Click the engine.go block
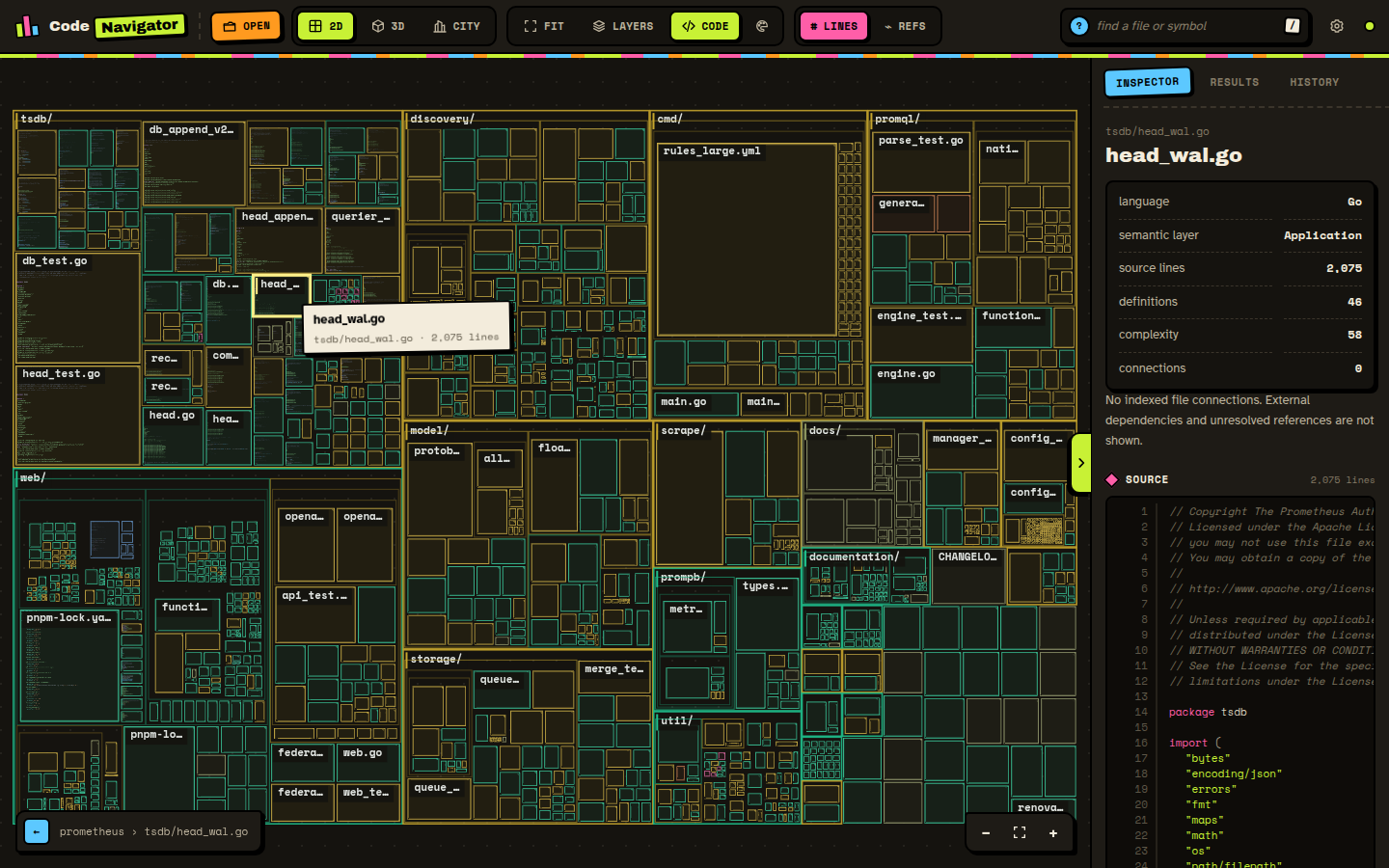The width and height of the screenshot is (1389, 868). (921, 392)
